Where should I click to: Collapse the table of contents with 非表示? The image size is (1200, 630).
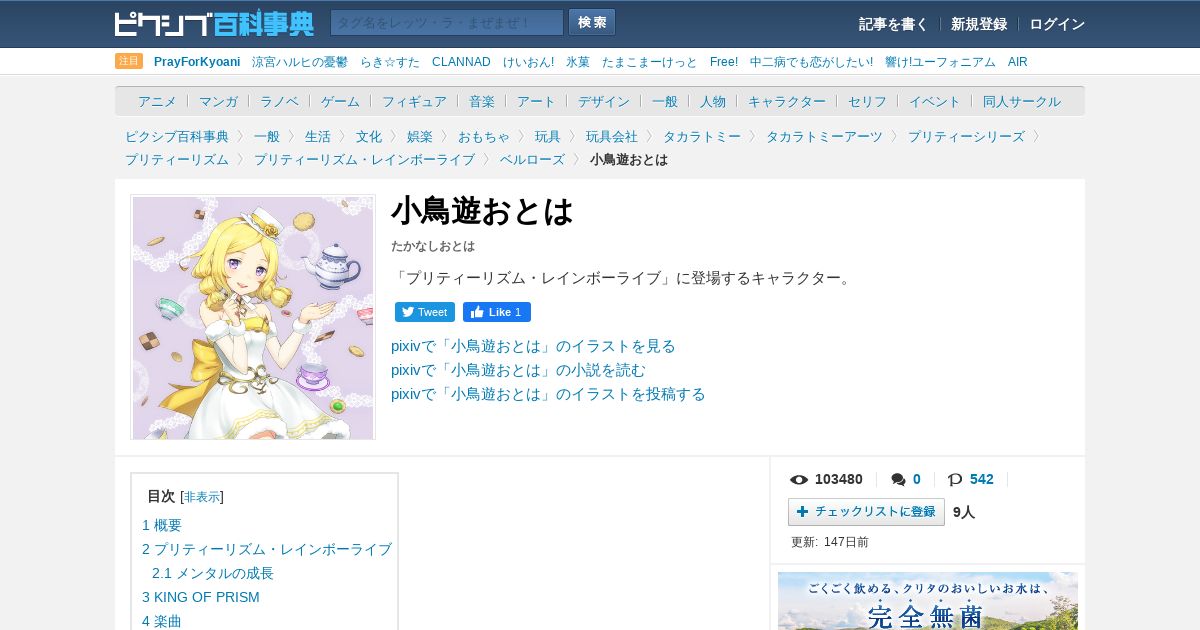click(202, 497)
